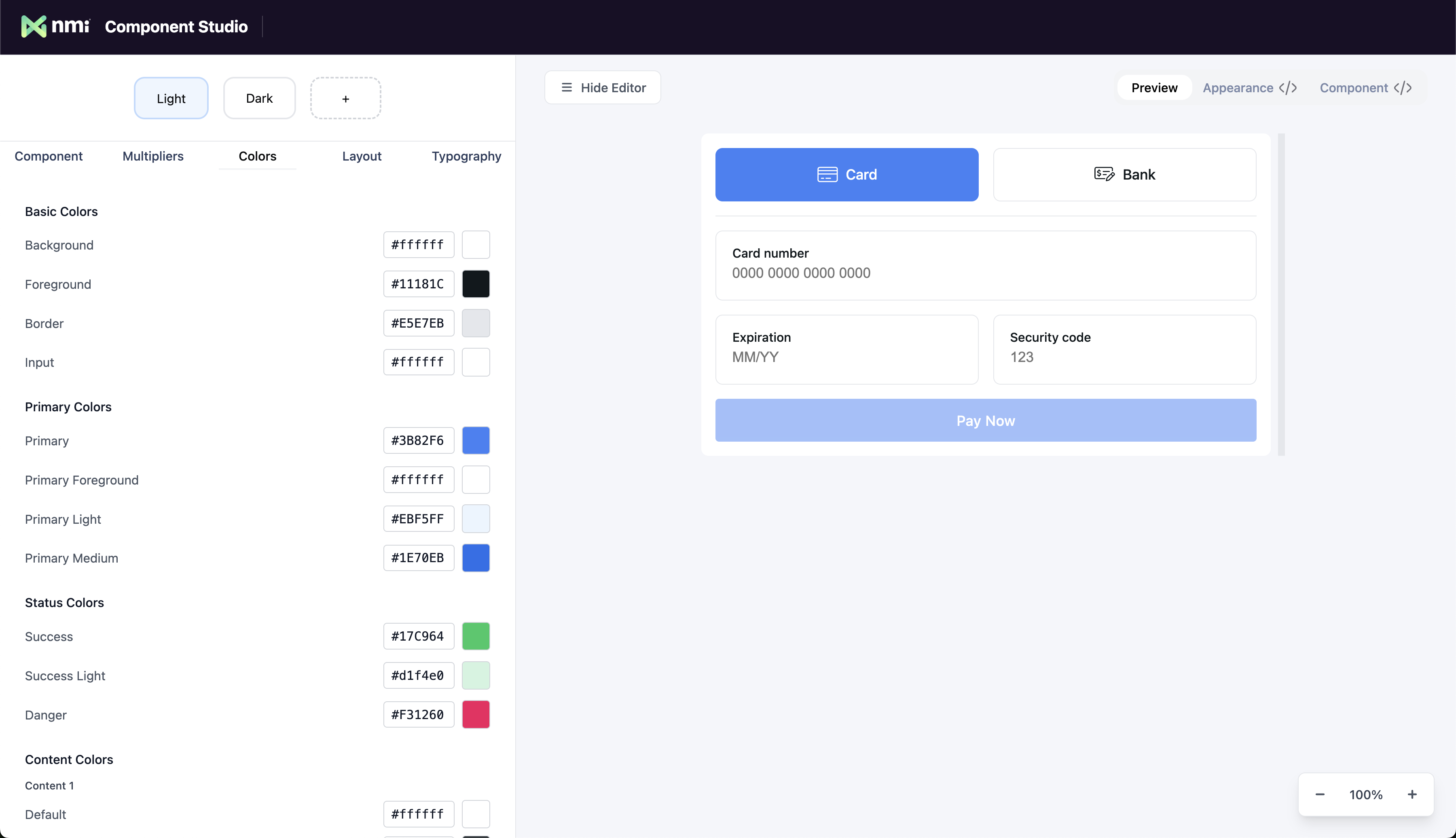
Task: Click the NMI logo icon
Action: pos(34,26)
